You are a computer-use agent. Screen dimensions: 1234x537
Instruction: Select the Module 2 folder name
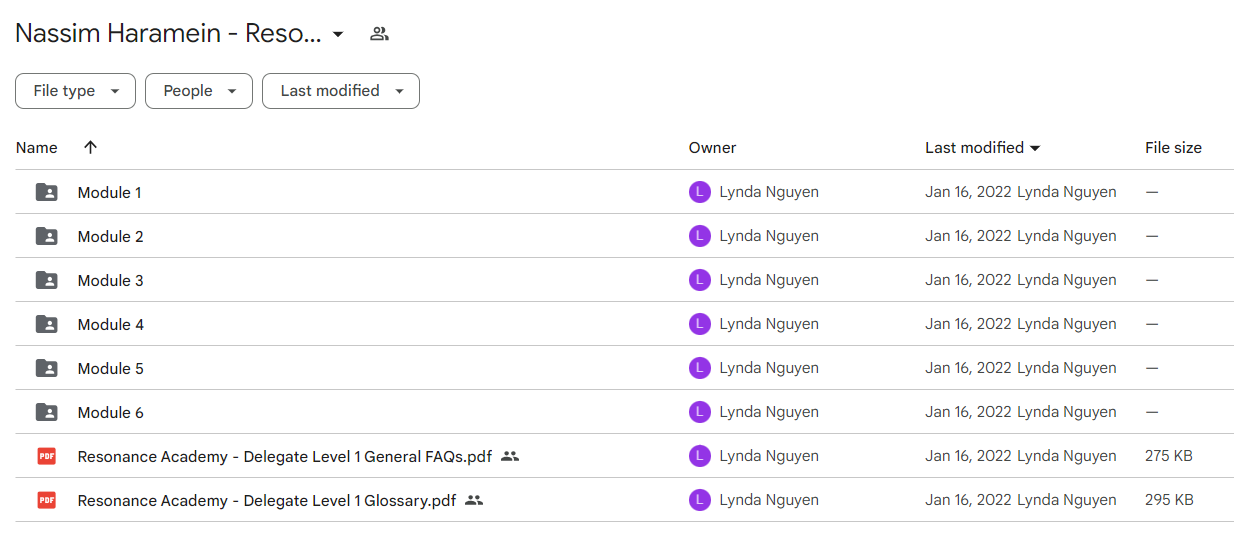[110, 237]
